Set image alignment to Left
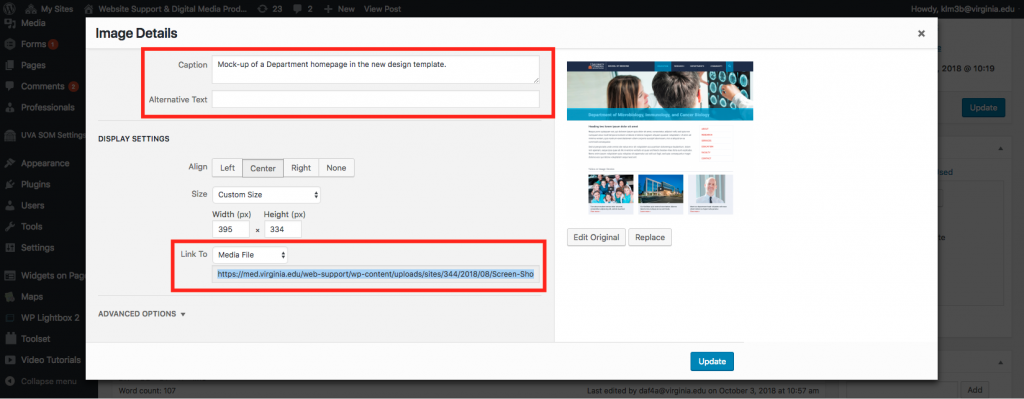1024x399 pixels. [x=227, y=168]
